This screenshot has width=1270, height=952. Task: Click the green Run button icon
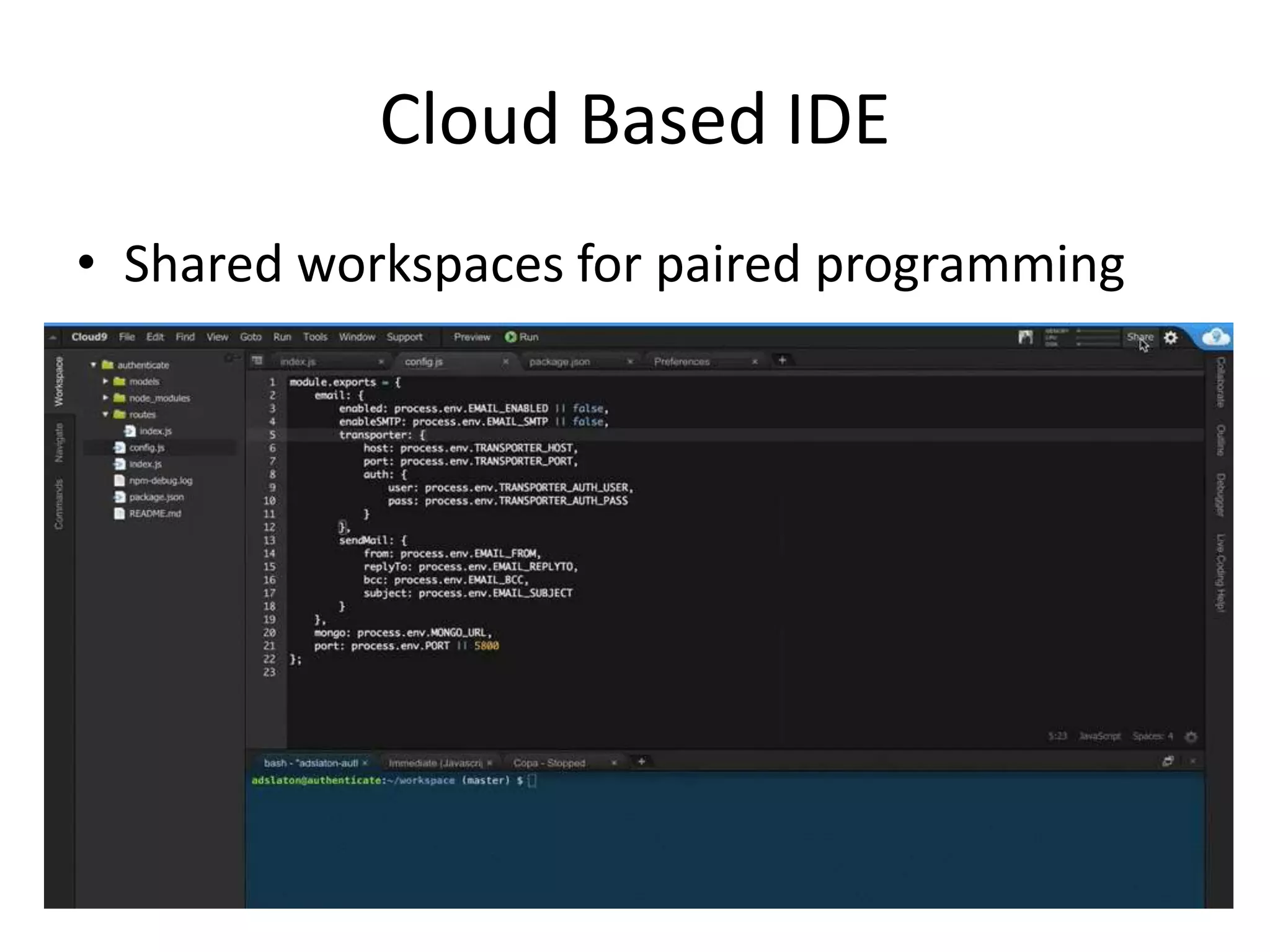pyautogui.click(x=510, y=337)
